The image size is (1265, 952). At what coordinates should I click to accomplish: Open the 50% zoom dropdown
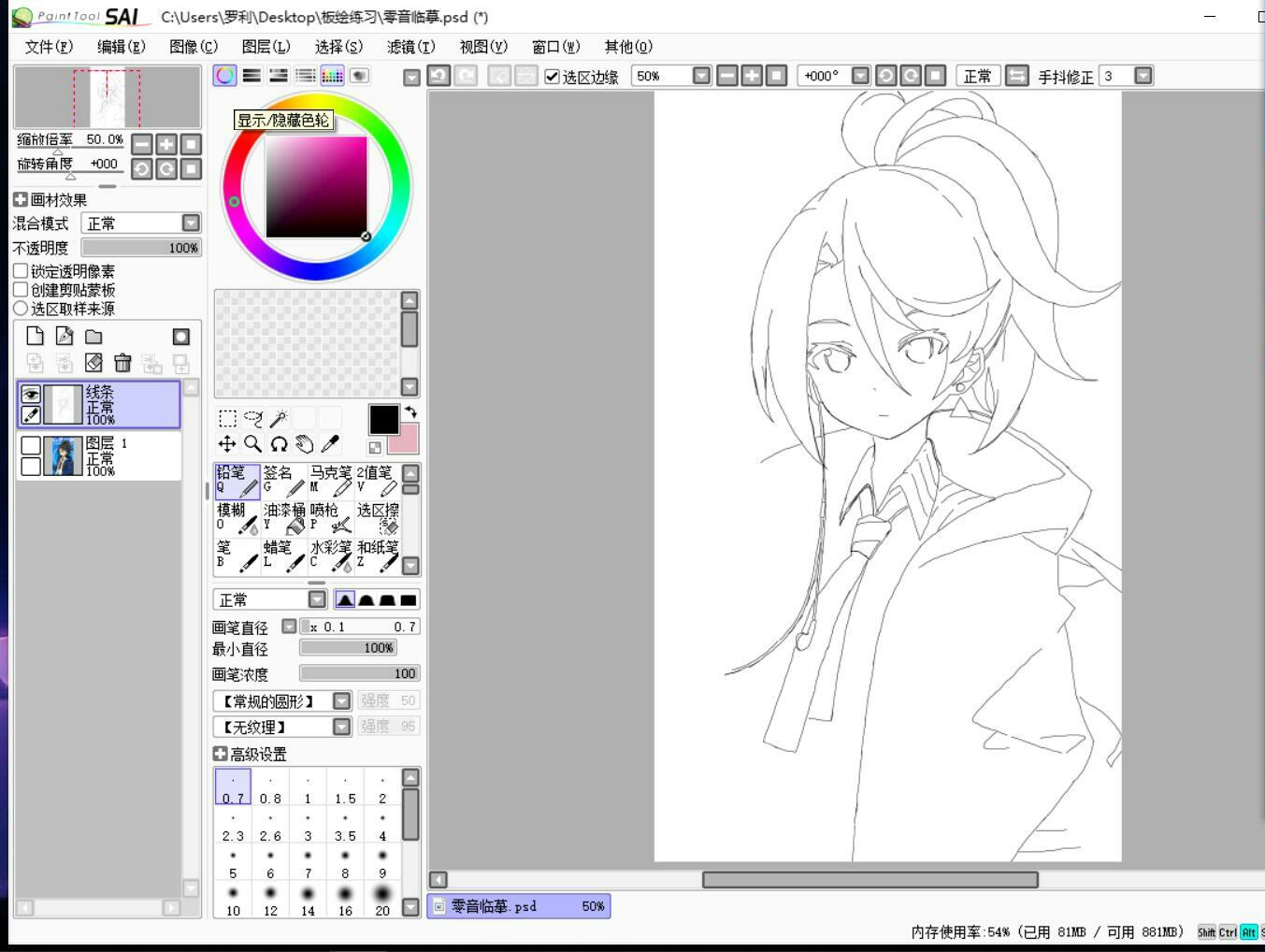click(x=702, y=76)
